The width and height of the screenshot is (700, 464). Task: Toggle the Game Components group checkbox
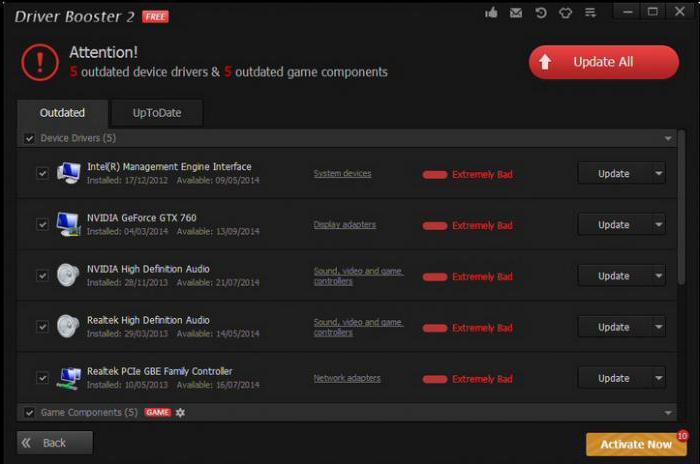[29, 413]
